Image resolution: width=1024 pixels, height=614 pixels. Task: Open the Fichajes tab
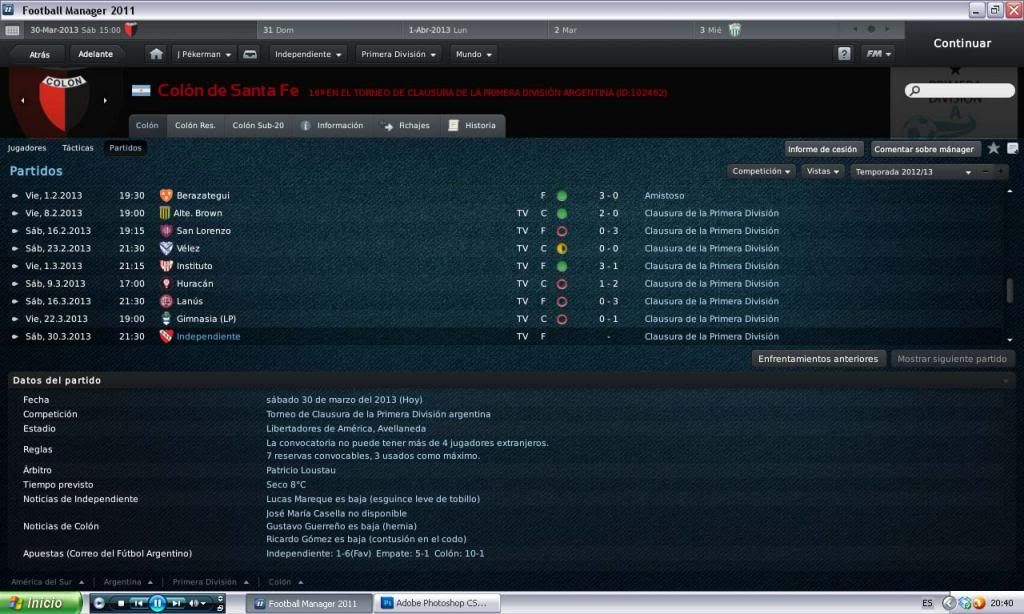[x=406, y=125]
